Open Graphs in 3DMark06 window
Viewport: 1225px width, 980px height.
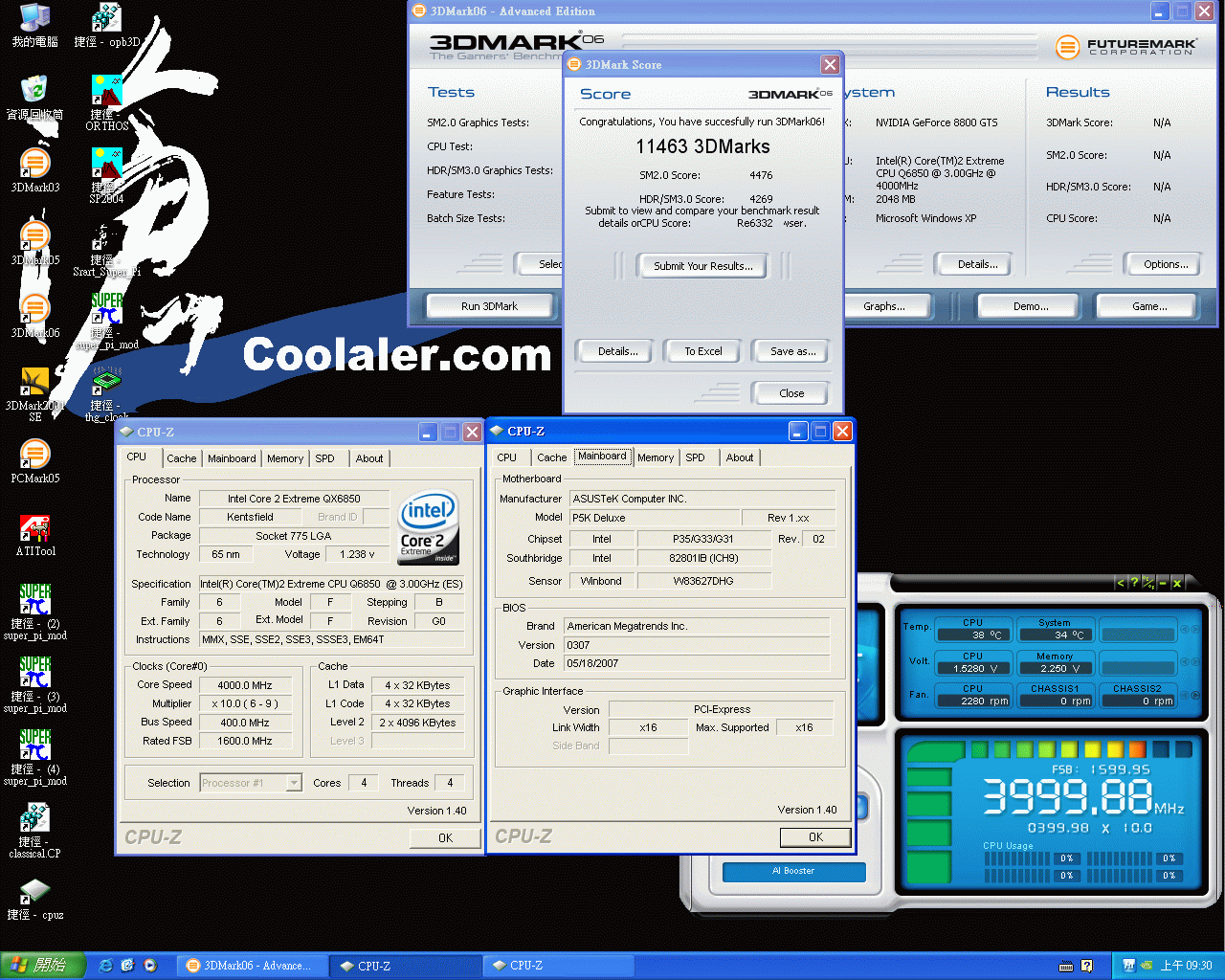click(884, 306)
